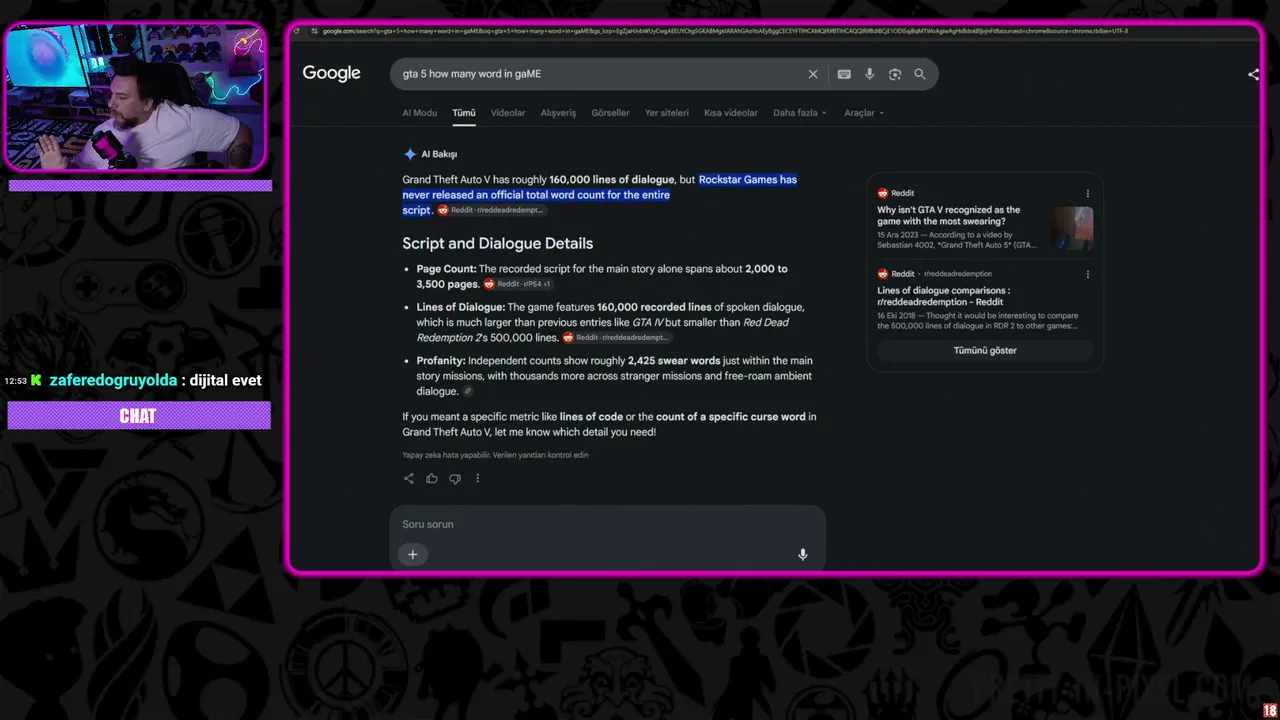Click the CHAT banner in the overlay
The height and width of the screenshot is (720, 1280).
pyautogui.click(x=139, y=416)
